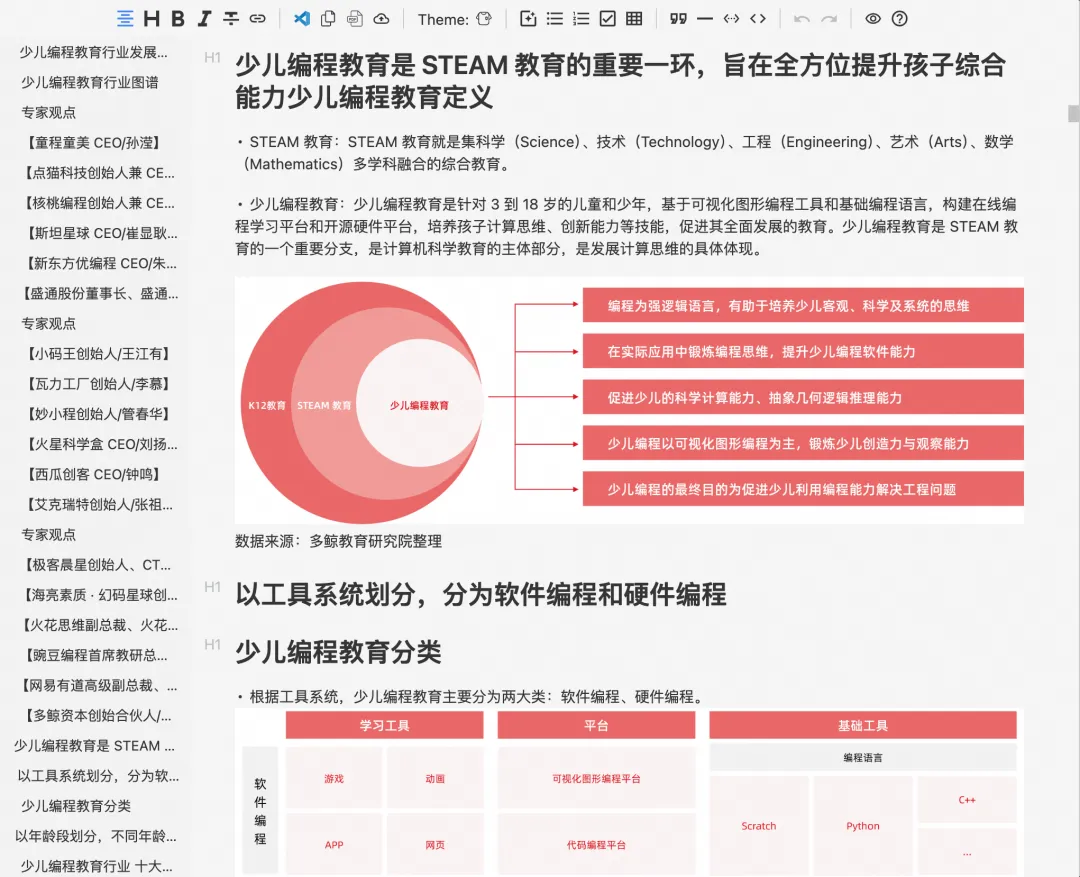Click the cloud upload icon
1080x877 pixels.
click(382, 19)
